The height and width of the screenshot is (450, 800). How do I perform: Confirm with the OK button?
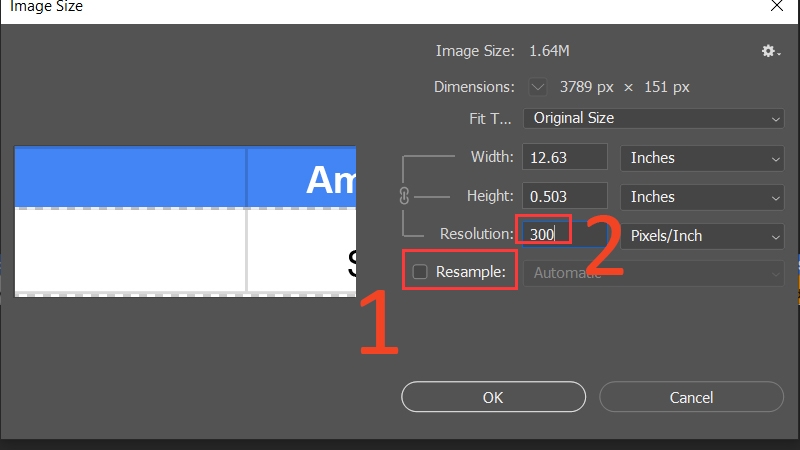493,397
